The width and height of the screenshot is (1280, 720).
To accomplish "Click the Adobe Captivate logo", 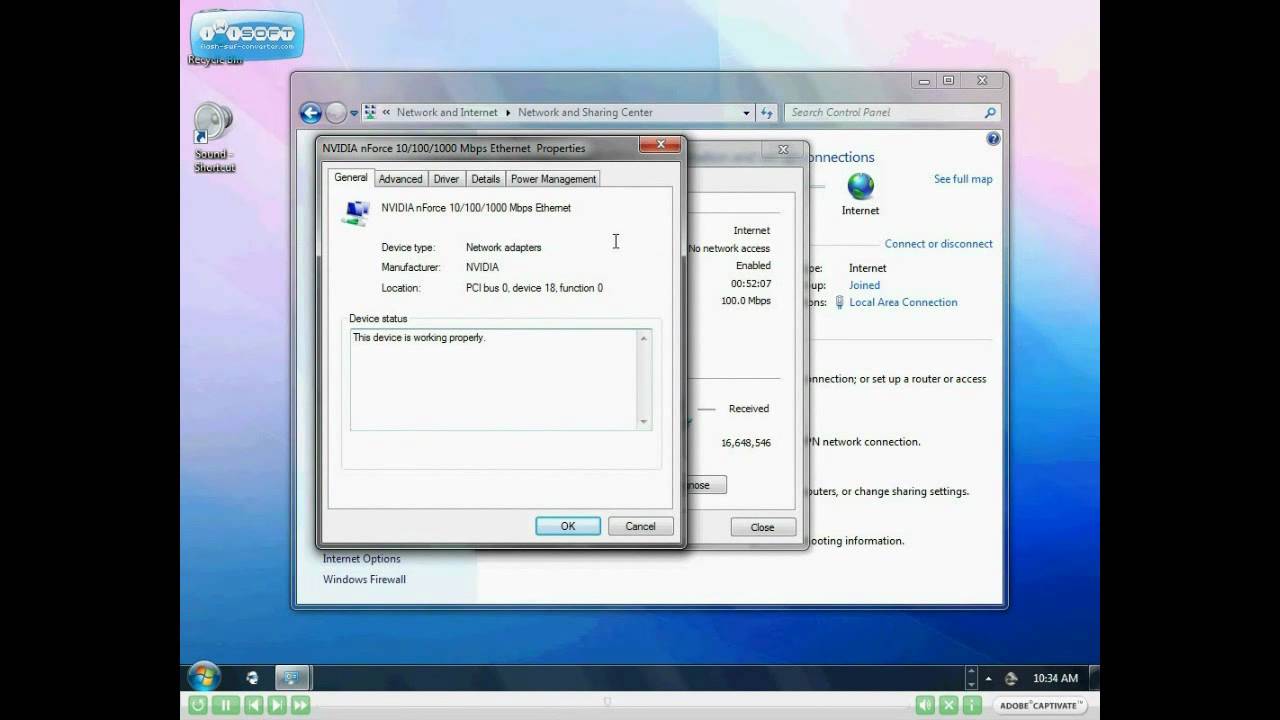I will click(x=1039, y=705).
